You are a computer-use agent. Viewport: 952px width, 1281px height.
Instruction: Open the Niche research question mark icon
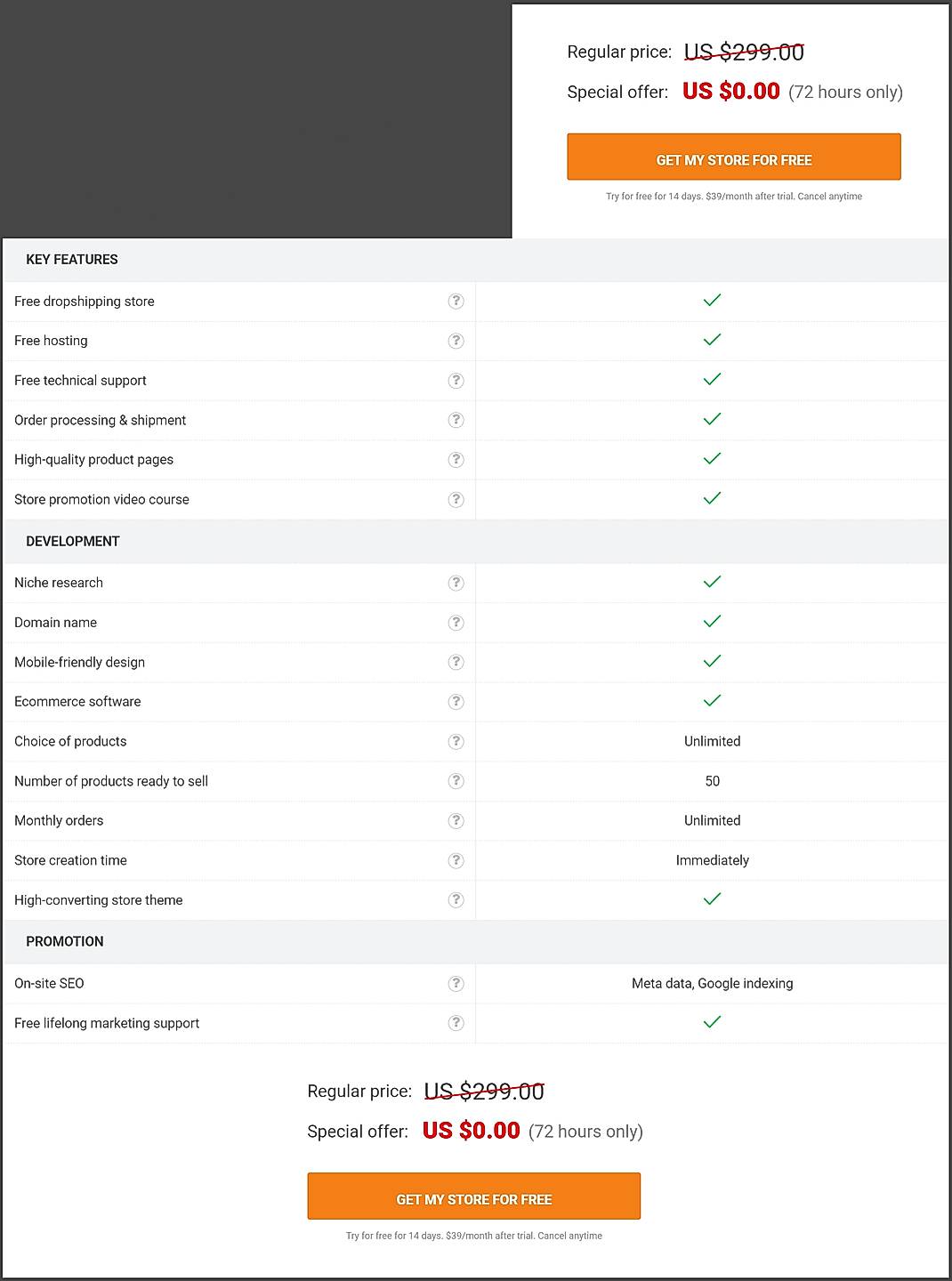click(456, 583)
